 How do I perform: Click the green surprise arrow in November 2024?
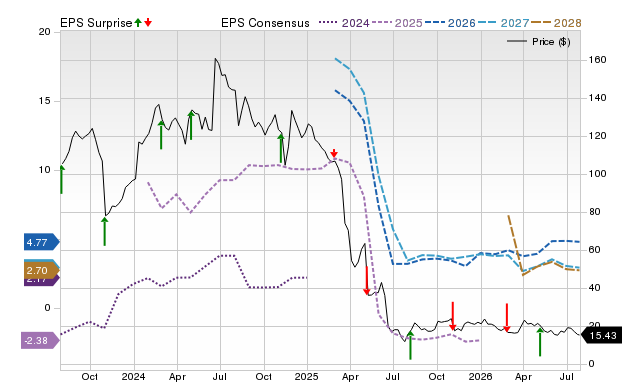281,149
